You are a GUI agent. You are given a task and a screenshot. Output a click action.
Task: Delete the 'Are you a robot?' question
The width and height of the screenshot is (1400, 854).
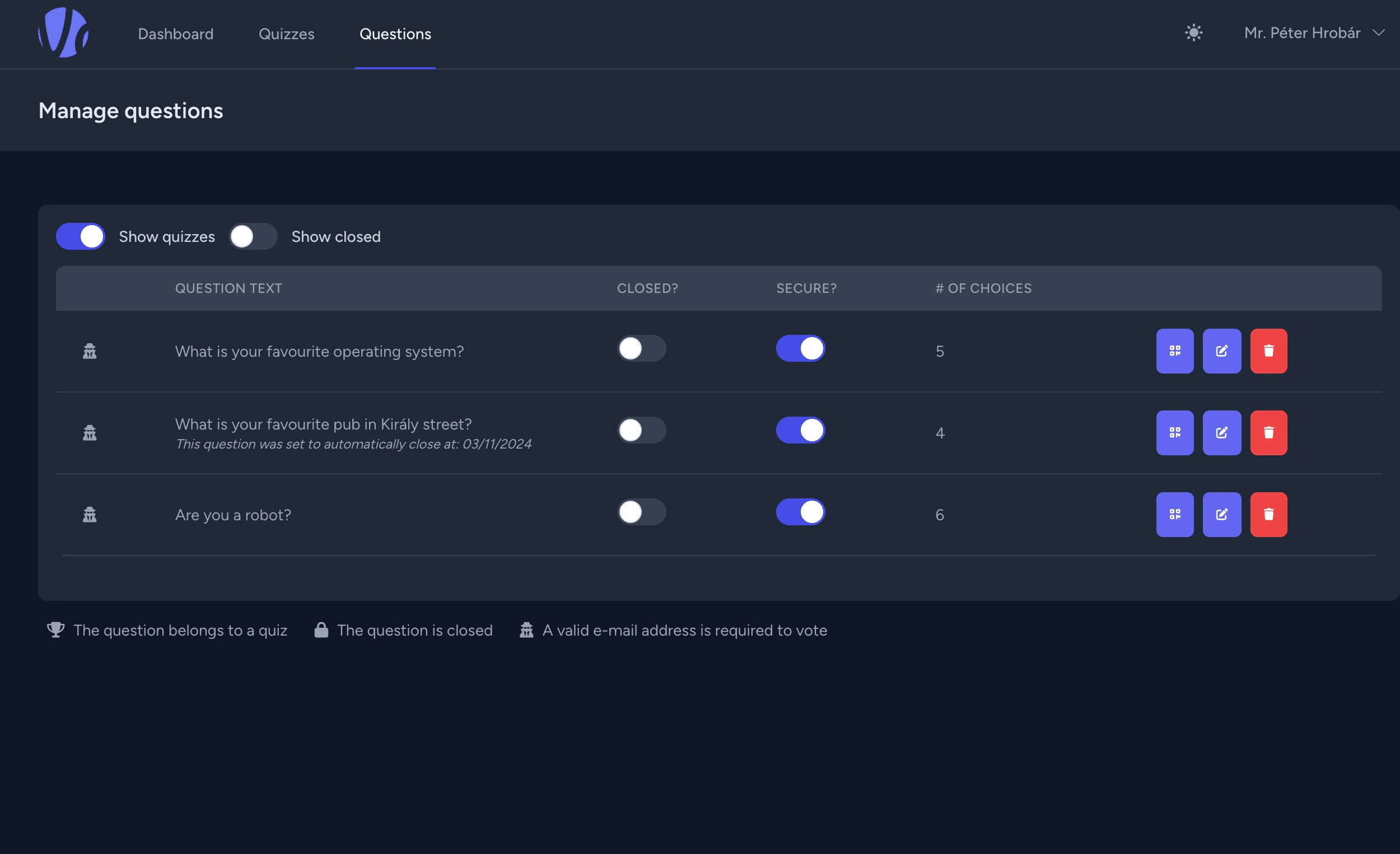(1268, 514)
